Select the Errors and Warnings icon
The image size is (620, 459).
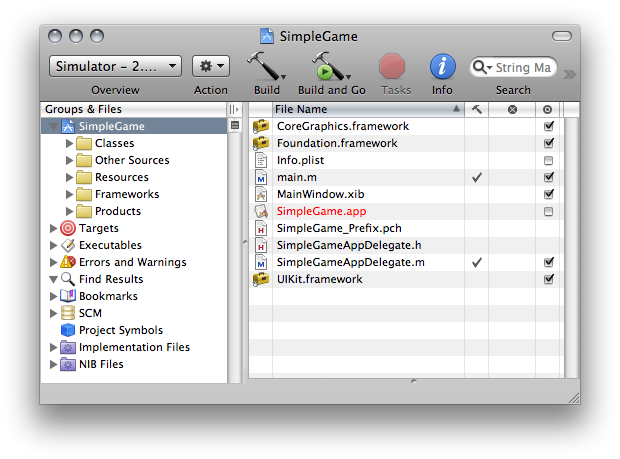pos(68,262)
